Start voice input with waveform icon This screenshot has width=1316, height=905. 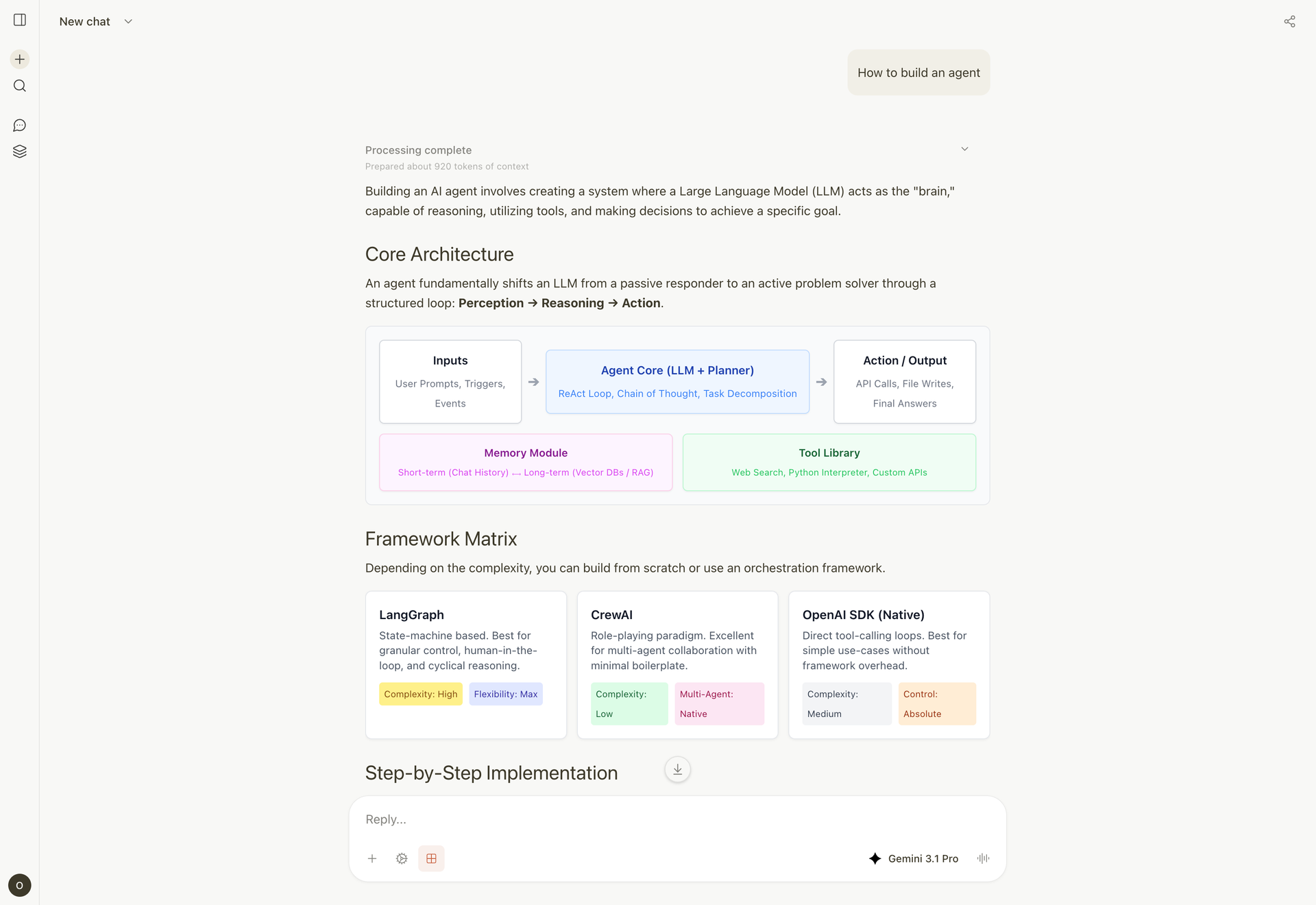click(x=983, y=858)
